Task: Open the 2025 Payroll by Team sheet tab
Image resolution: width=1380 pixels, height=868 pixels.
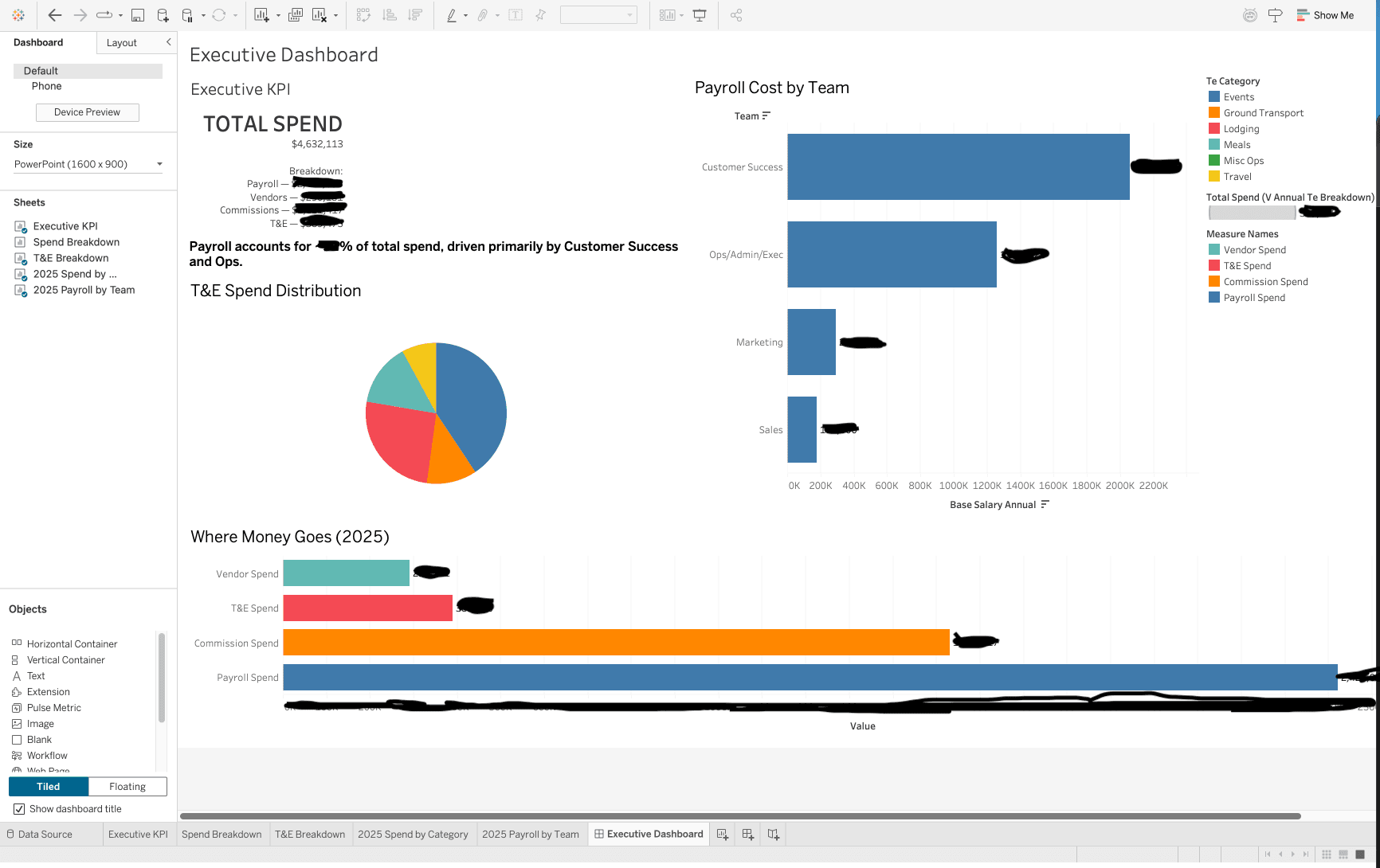Action: (531, 834)
